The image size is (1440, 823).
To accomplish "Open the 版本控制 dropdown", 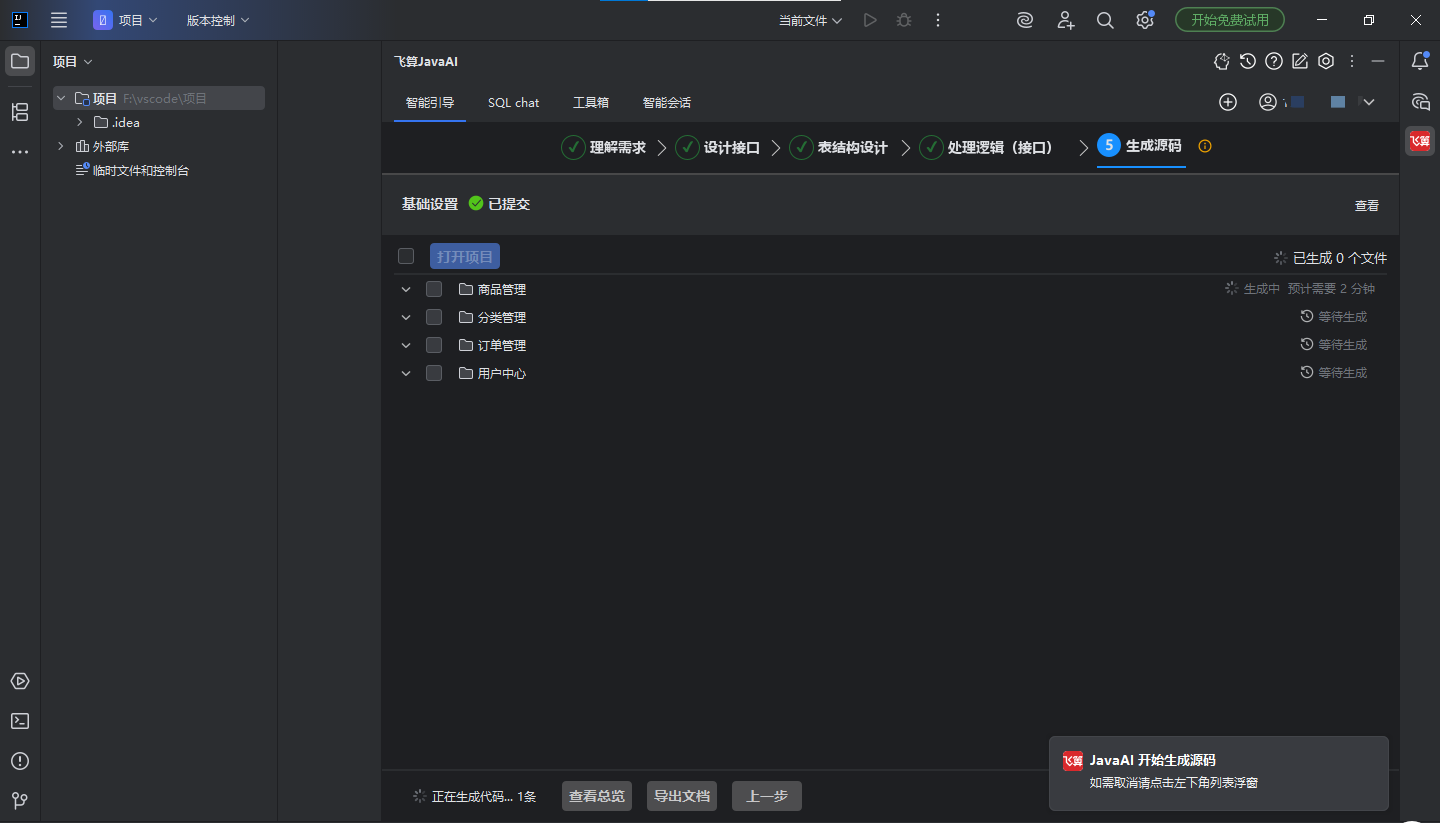I will [218, 20].
